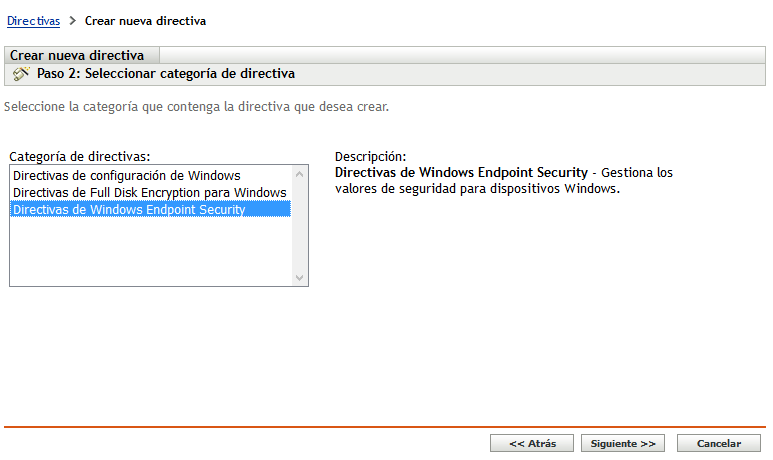Viewport: 773px width, 460px height.
Task: Select Directivas de configuración de Windows
Action: click(x=126, y=176)
